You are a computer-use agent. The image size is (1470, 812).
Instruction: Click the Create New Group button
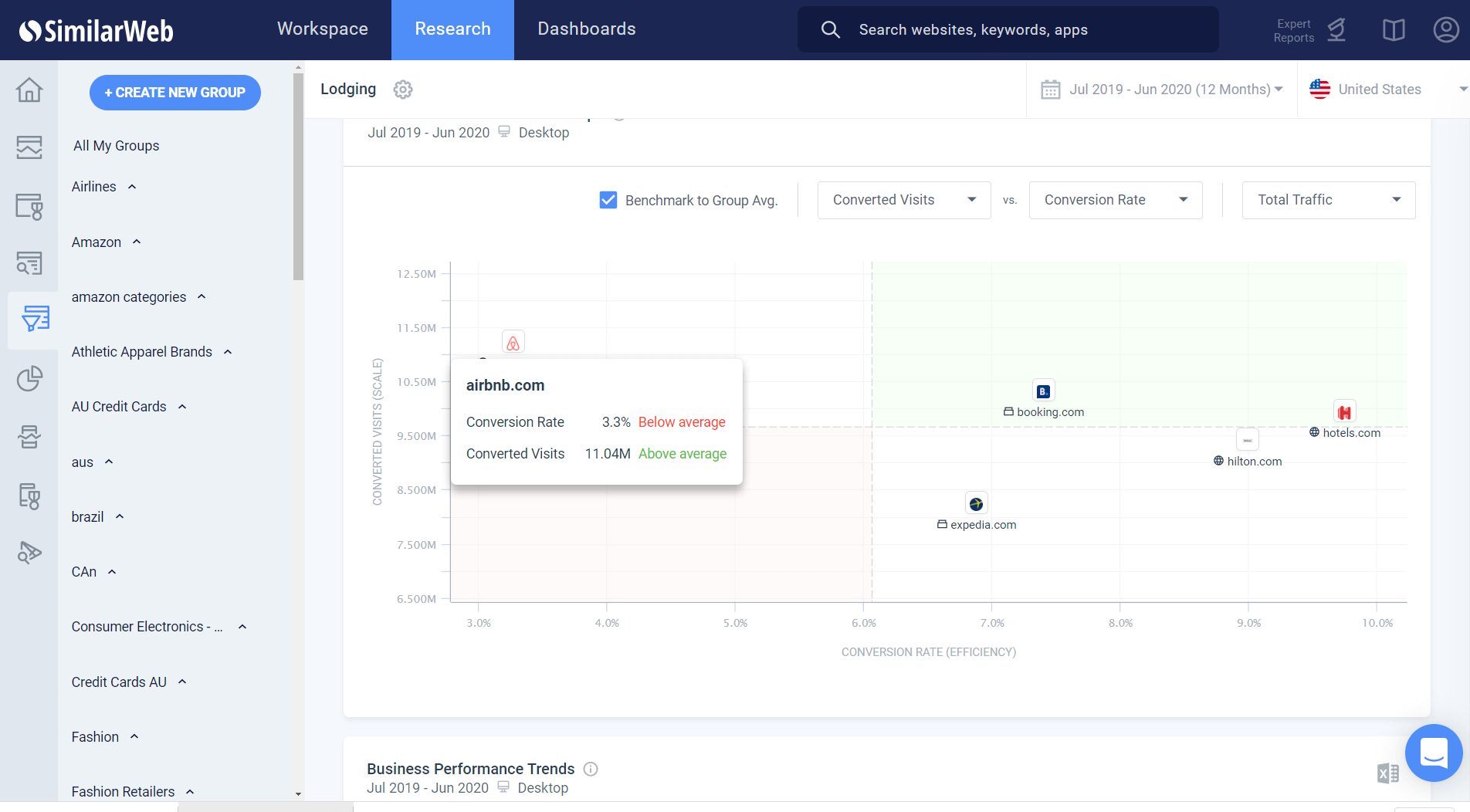click(175, 93)
